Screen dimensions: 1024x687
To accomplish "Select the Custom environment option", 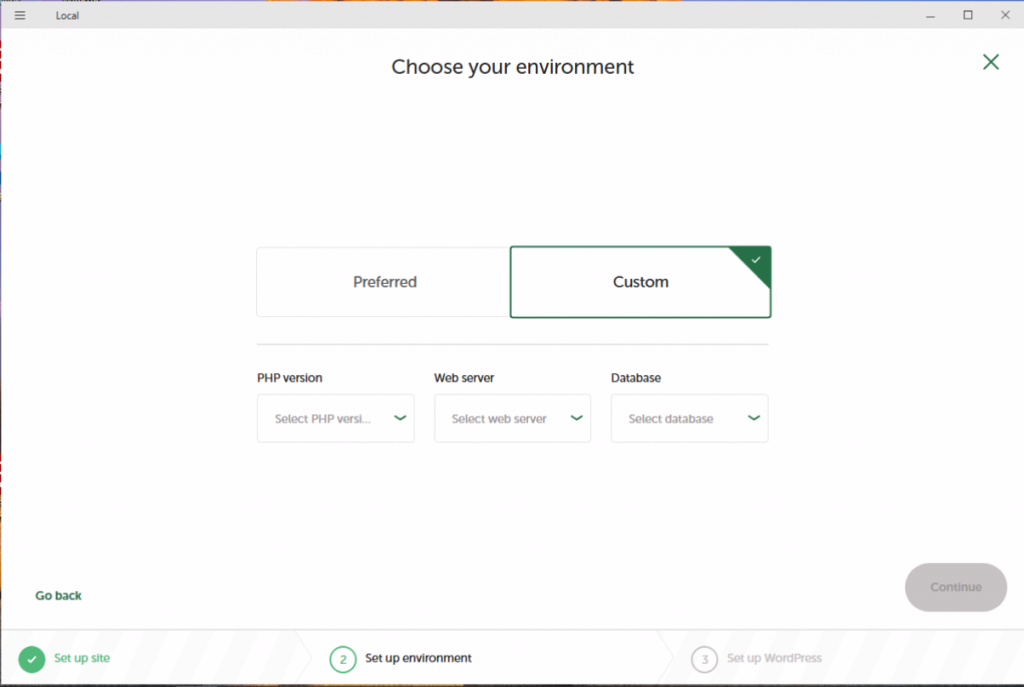I will pyautogui.click(x=640, y=282).
